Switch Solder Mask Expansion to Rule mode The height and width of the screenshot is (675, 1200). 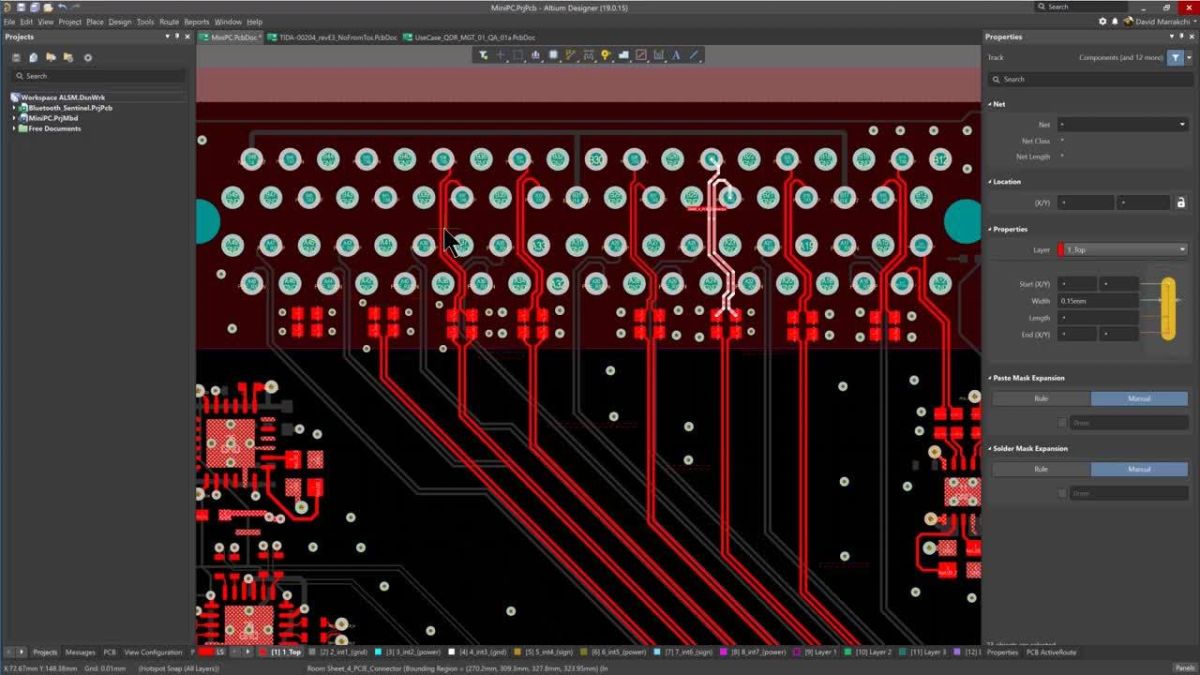[1040, 469]
